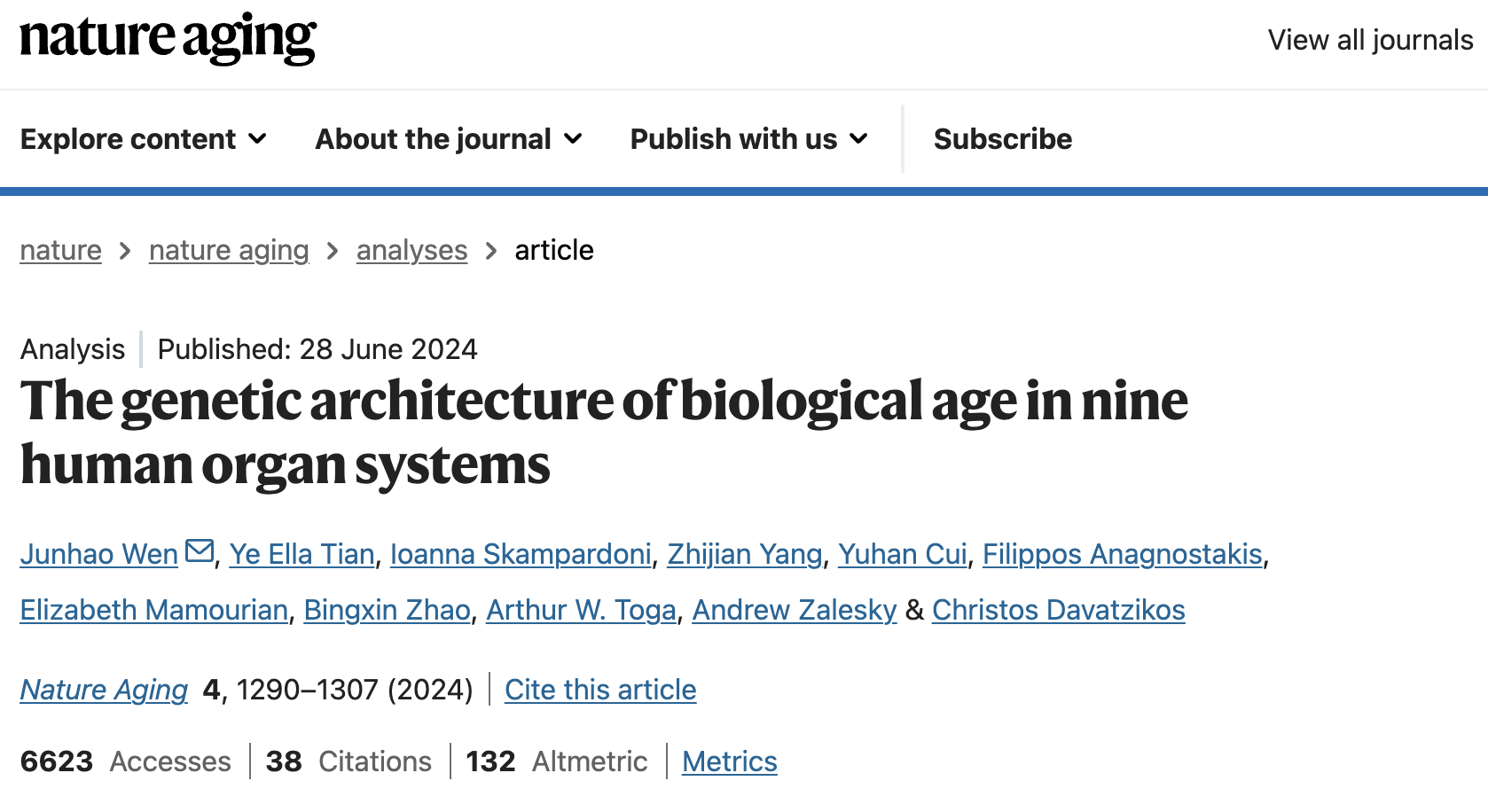Image resolution: width=1488 pixels, height=812 pixels.
Task: View the article Metrics link
Action: [x=730, y=761]
